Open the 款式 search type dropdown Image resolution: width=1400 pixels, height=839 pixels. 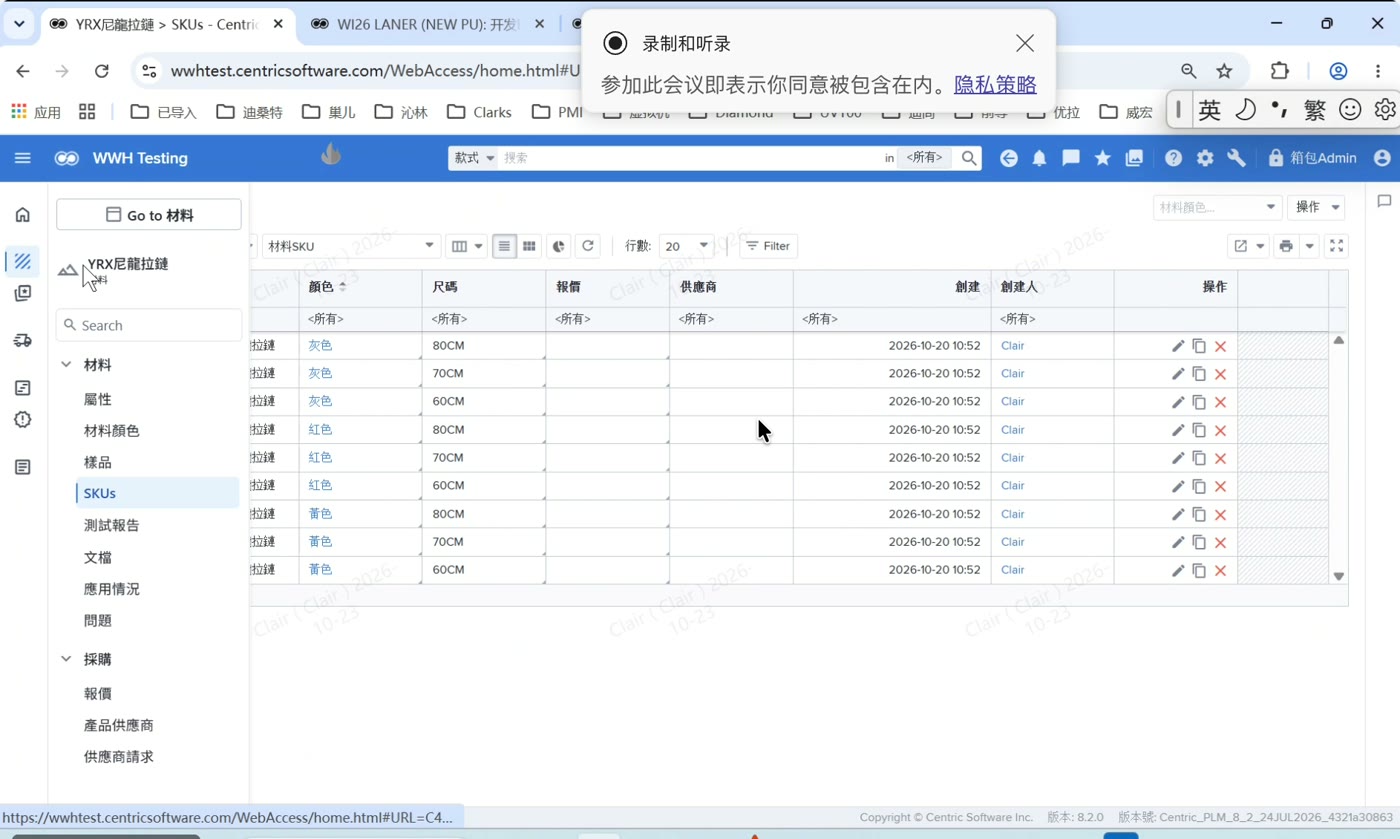click(474, 158)
